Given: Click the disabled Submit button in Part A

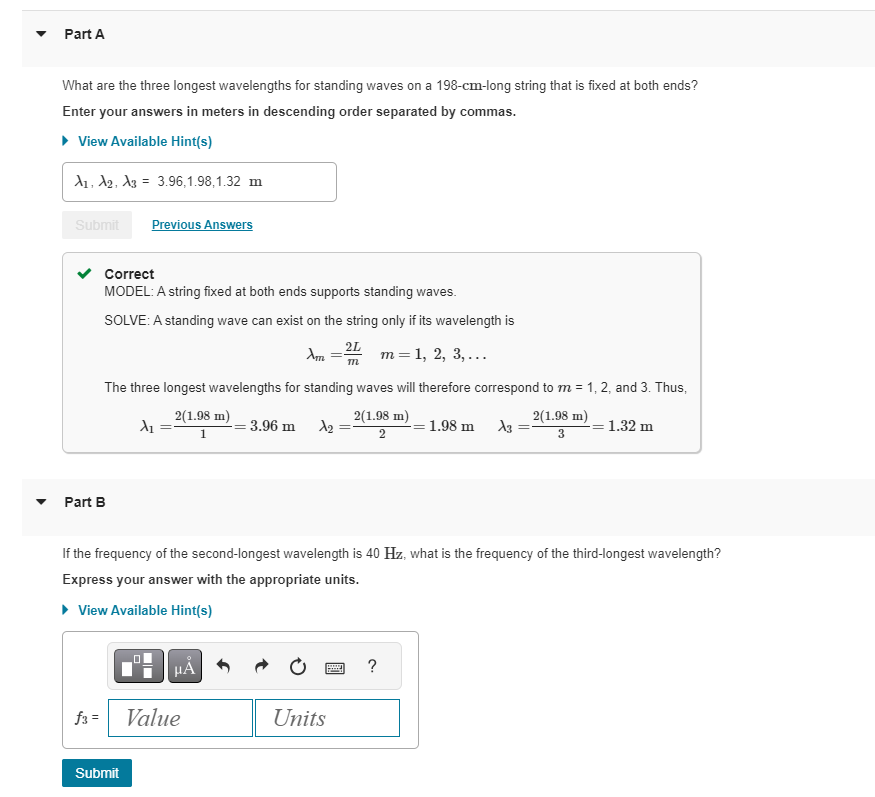Looking at the screenshot, I should [96, 224].
